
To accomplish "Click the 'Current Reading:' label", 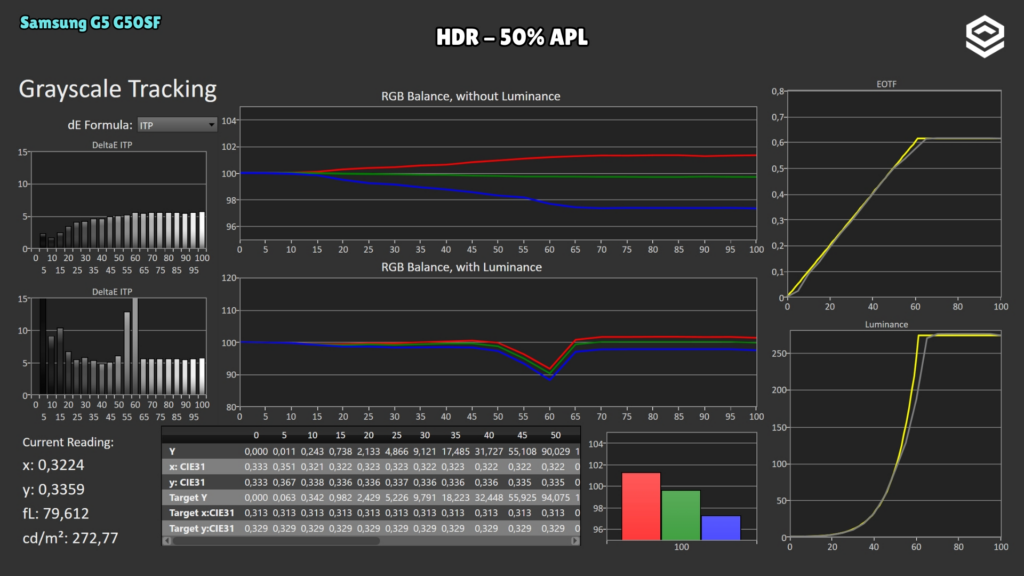I will point(68,442).
